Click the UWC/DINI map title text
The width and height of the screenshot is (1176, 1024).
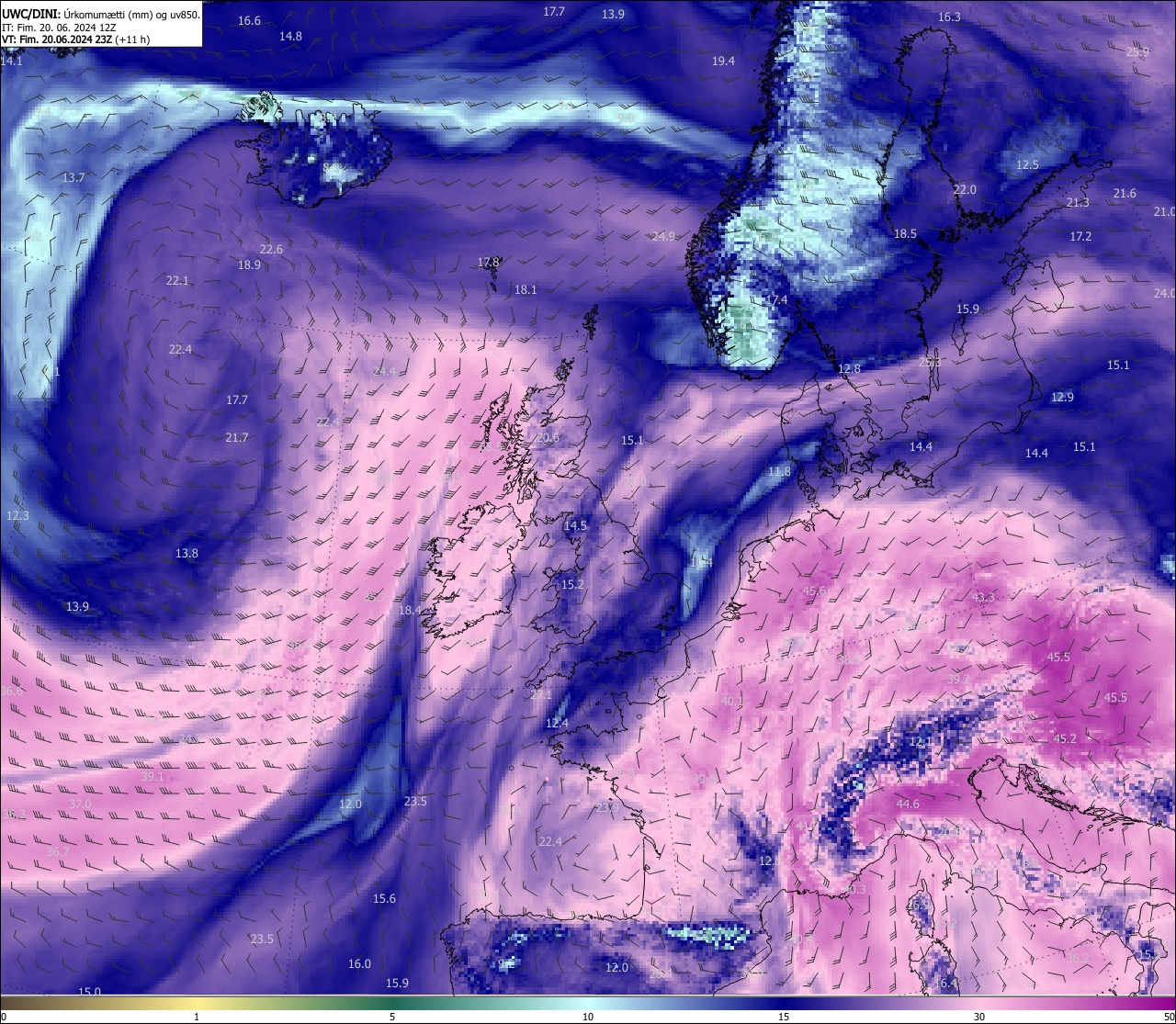[x=100, y=15]
